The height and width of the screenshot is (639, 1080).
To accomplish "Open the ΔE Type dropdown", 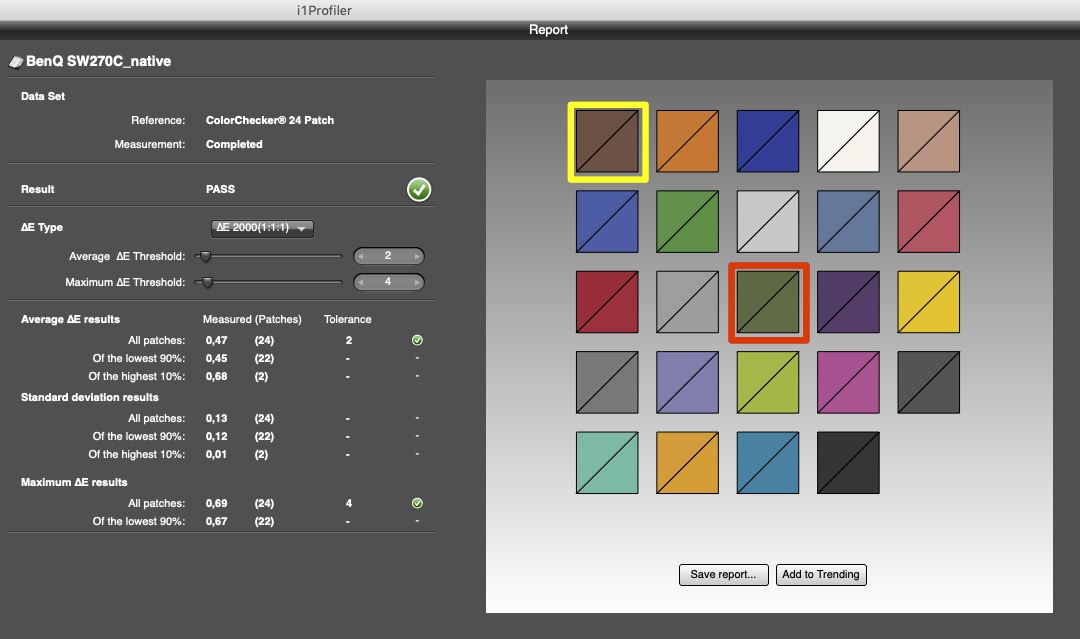I will coord(263,228).
